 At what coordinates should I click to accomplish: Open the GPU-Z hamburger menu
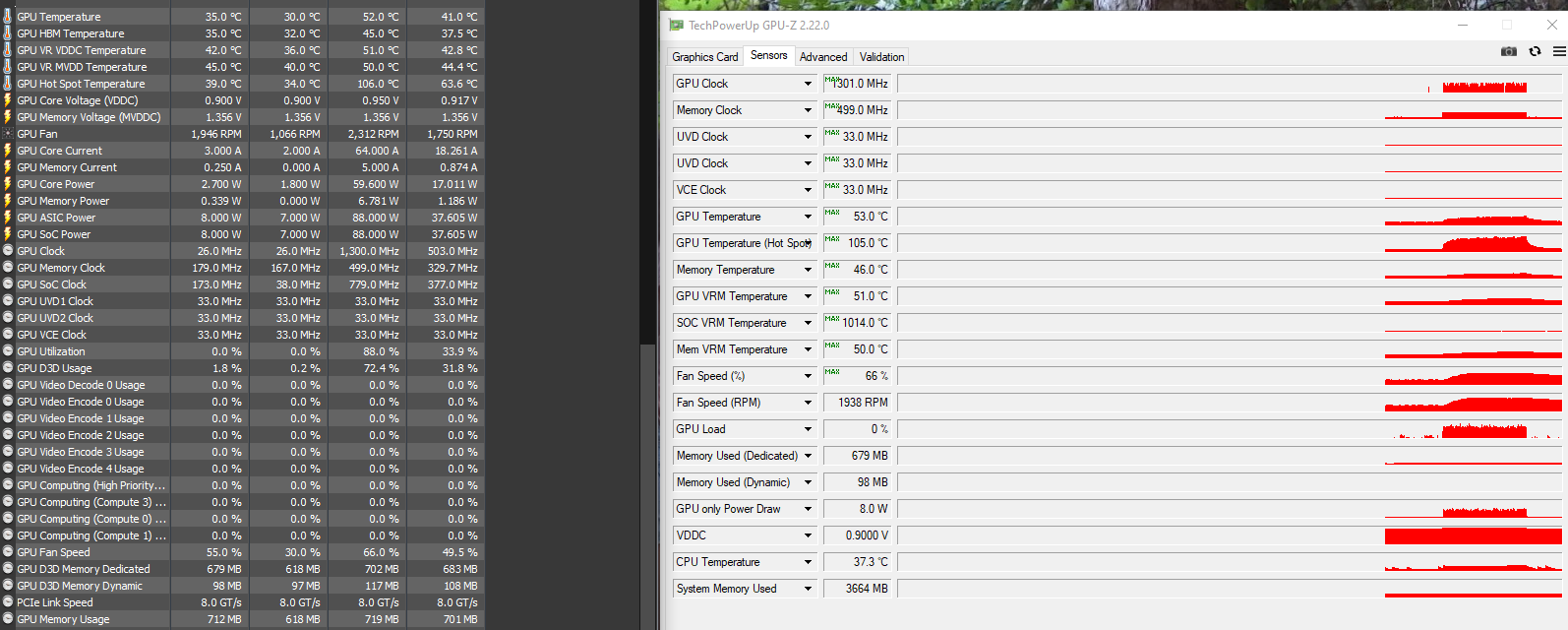[1559, 51]
